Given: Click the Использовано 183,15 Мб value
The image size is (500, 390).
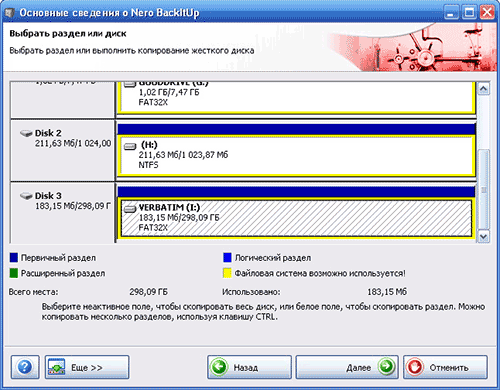Looking at the screenshot, I should 387,292.
